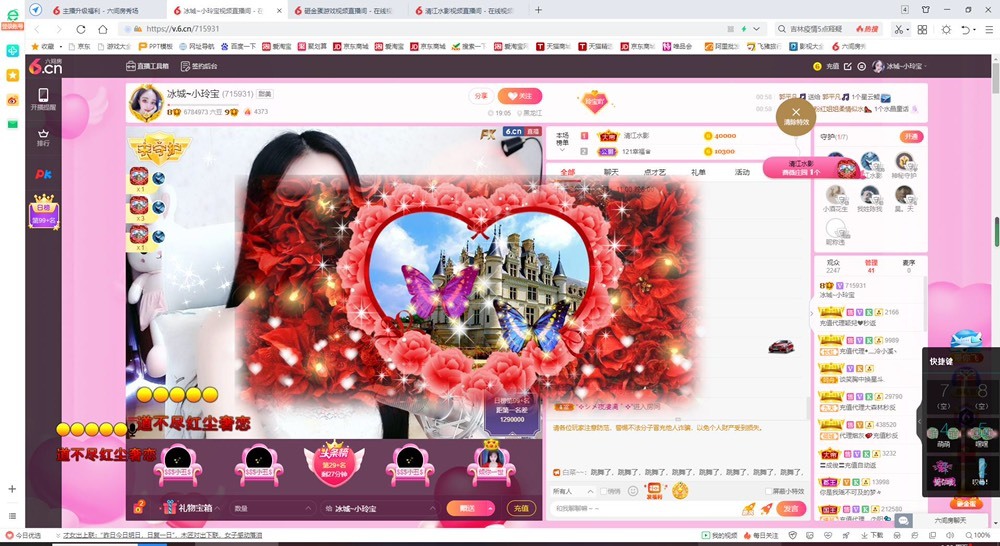The width and height of the screenshot is (1000, 546).
Task: Open the 排行 ranking crown icon
Action: pos(43,138)
